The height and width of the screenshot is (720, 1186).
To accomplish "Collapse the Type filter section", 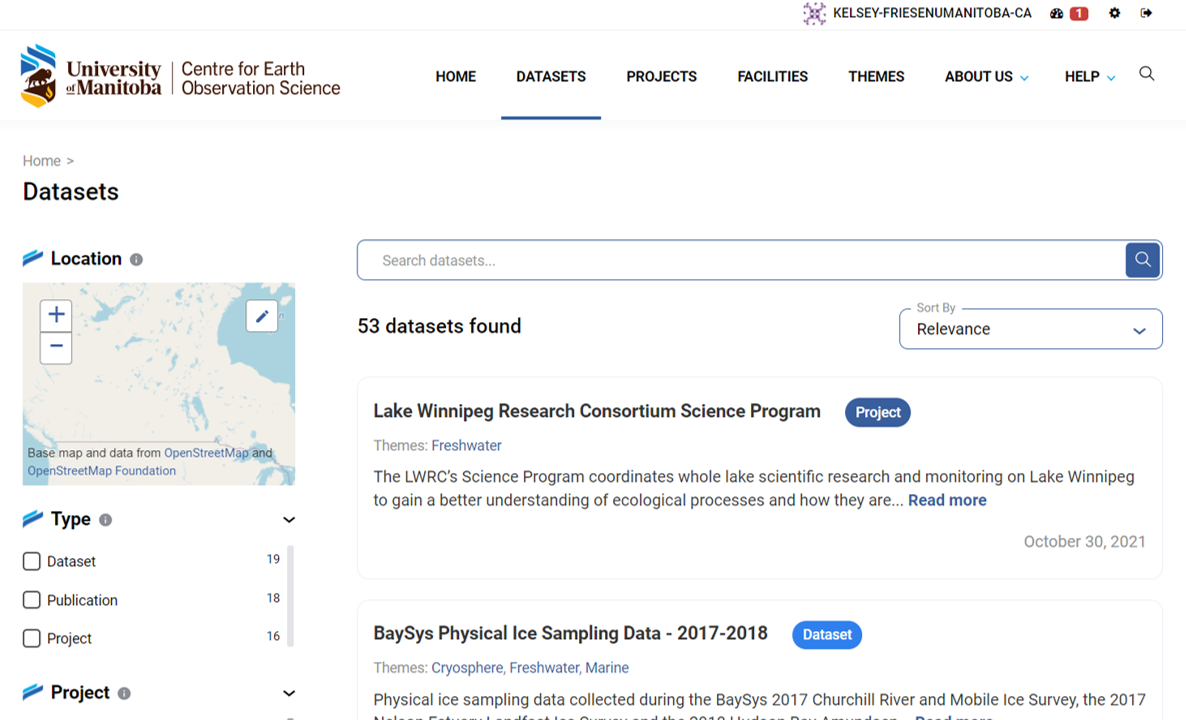I will tap(289, 520).
